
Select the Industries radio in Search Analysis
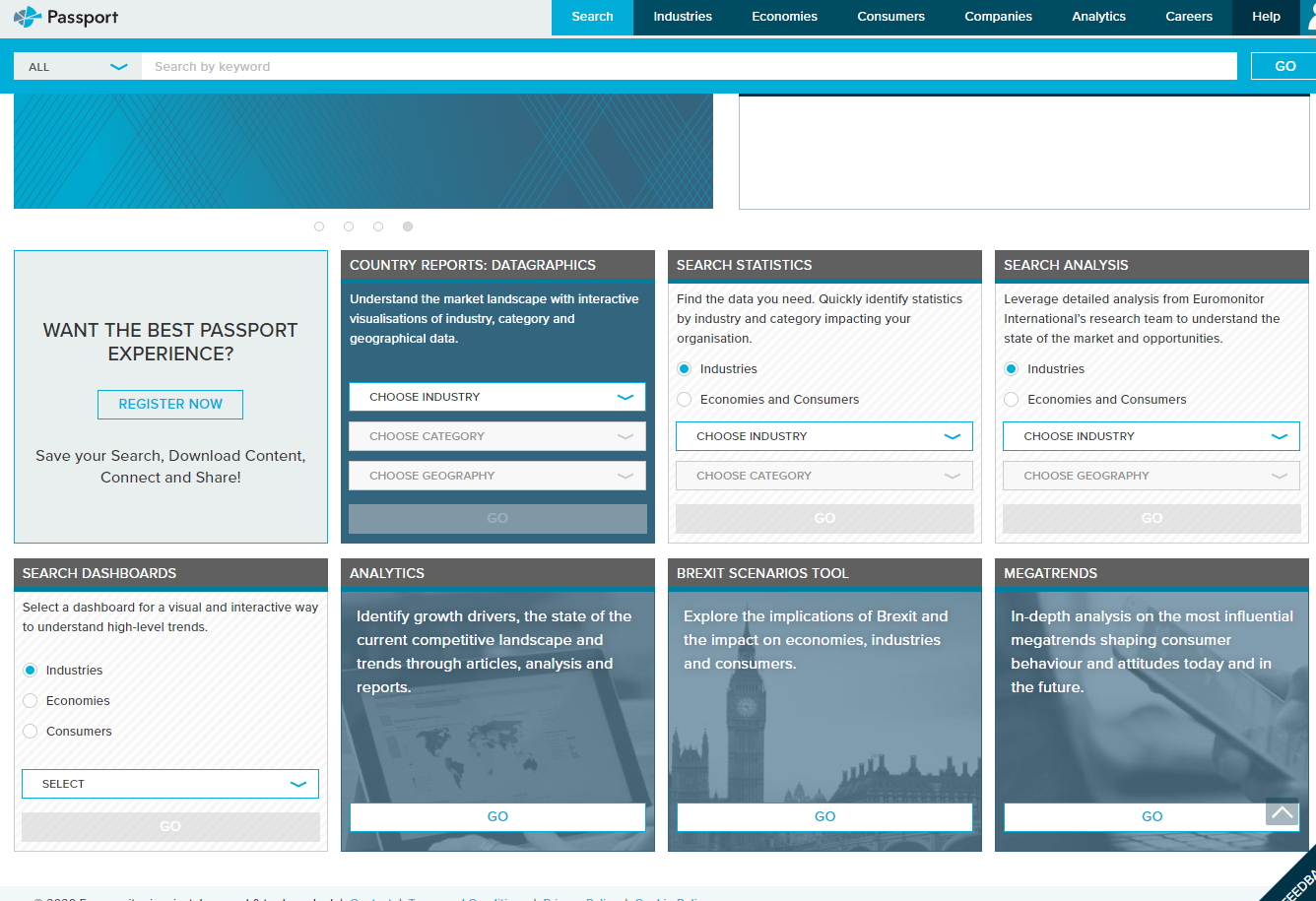[1012, 369]
